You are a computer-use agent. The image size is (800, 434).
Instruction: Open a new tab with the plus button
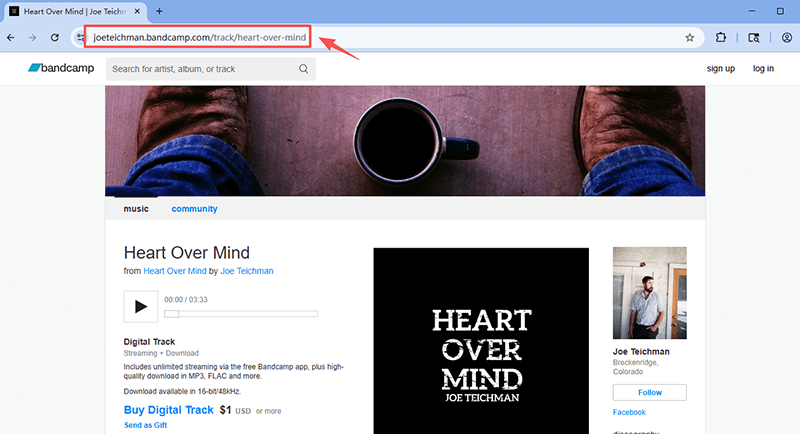click(159, 11)
